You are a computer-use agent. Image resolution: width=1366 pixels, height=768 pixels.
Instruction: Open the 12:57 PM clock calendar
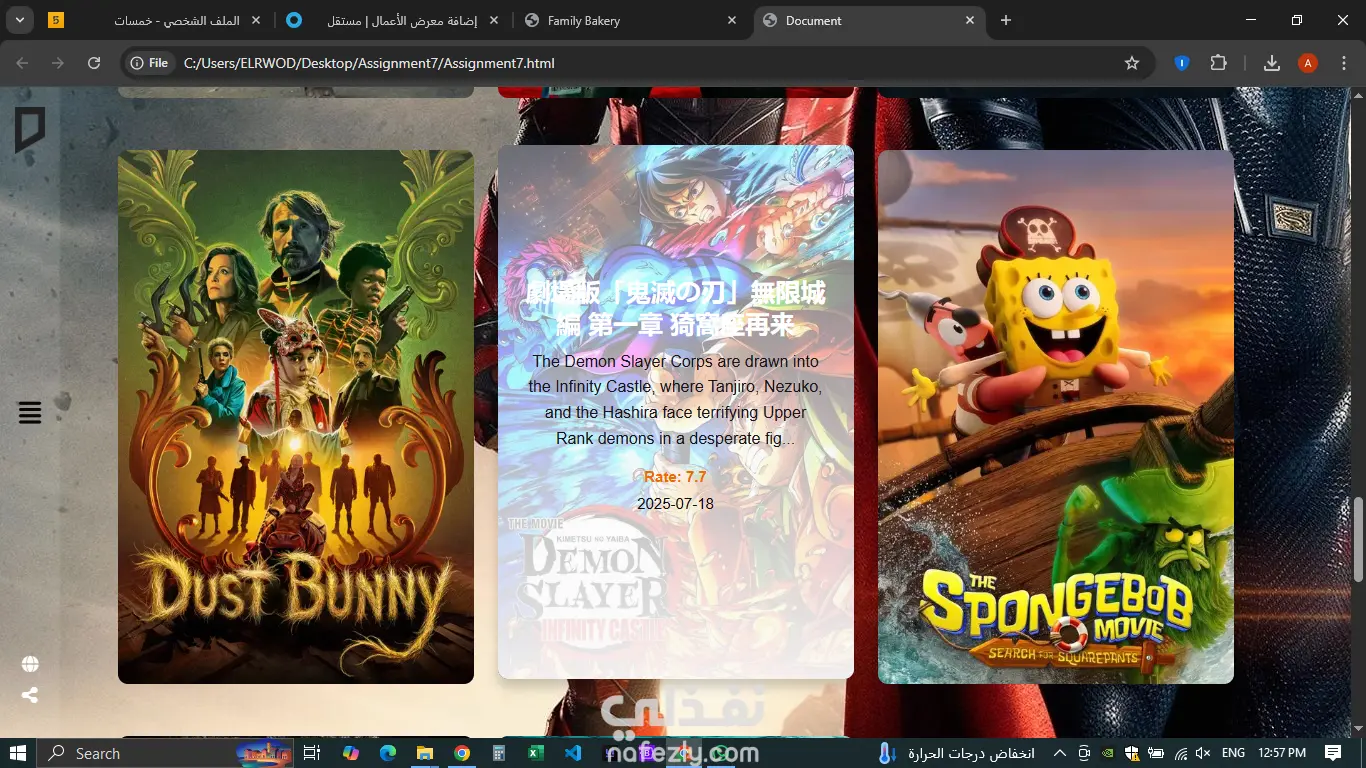(x=1282, y=753)
